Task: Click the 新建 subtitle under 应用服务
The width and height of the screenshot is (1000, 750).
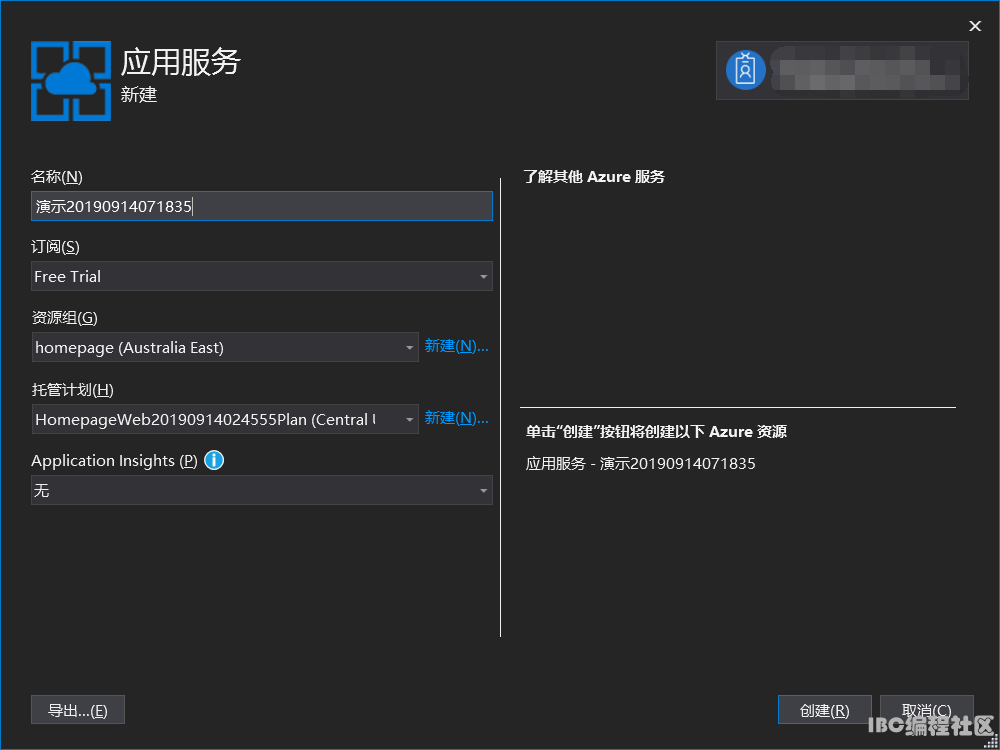Action: [x=139, y=95]
